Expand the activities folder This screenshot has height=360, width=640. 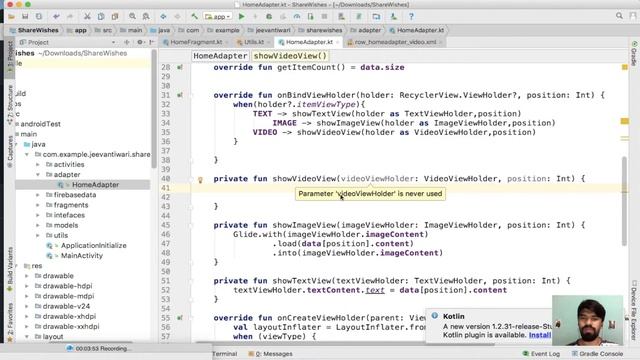pyautogui.click(x=38, y=164)
